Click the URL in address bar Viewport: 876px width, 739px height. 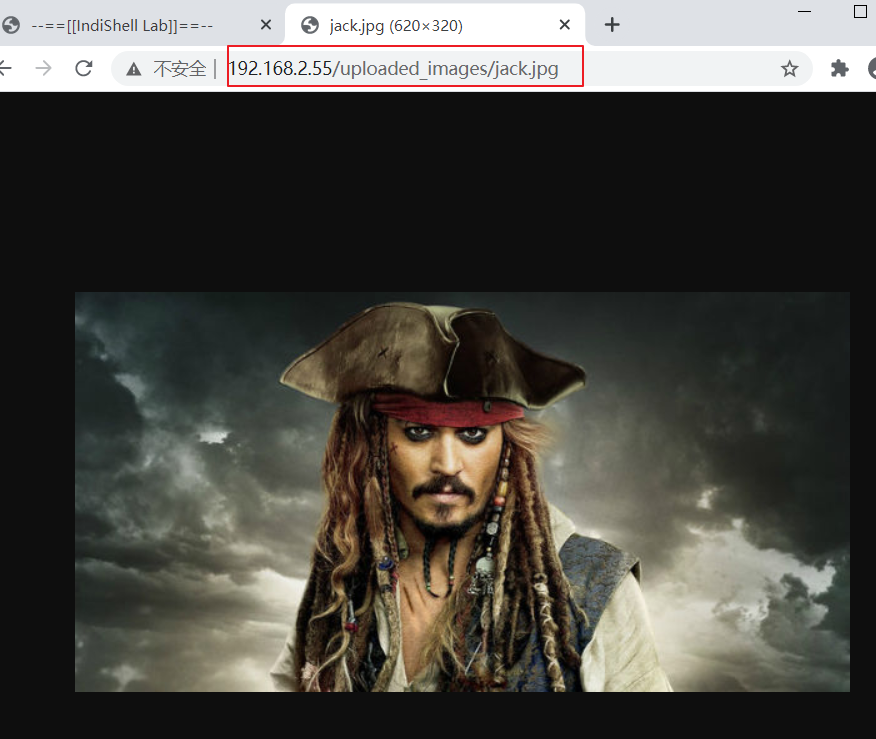(x=393, y=68)
